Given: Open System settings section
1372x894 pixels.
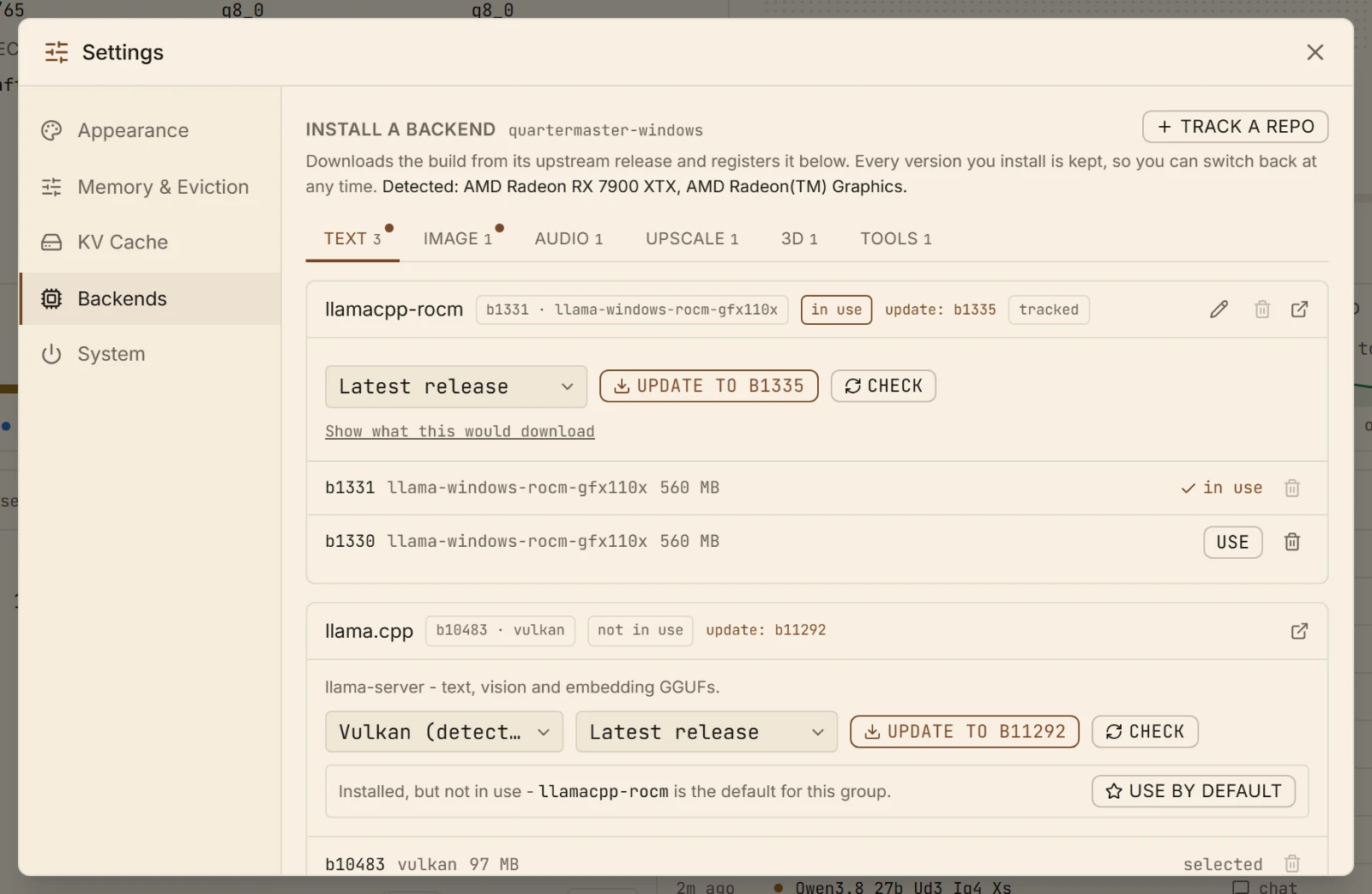Looking at the screenshot, I should (x=150, y=354).
